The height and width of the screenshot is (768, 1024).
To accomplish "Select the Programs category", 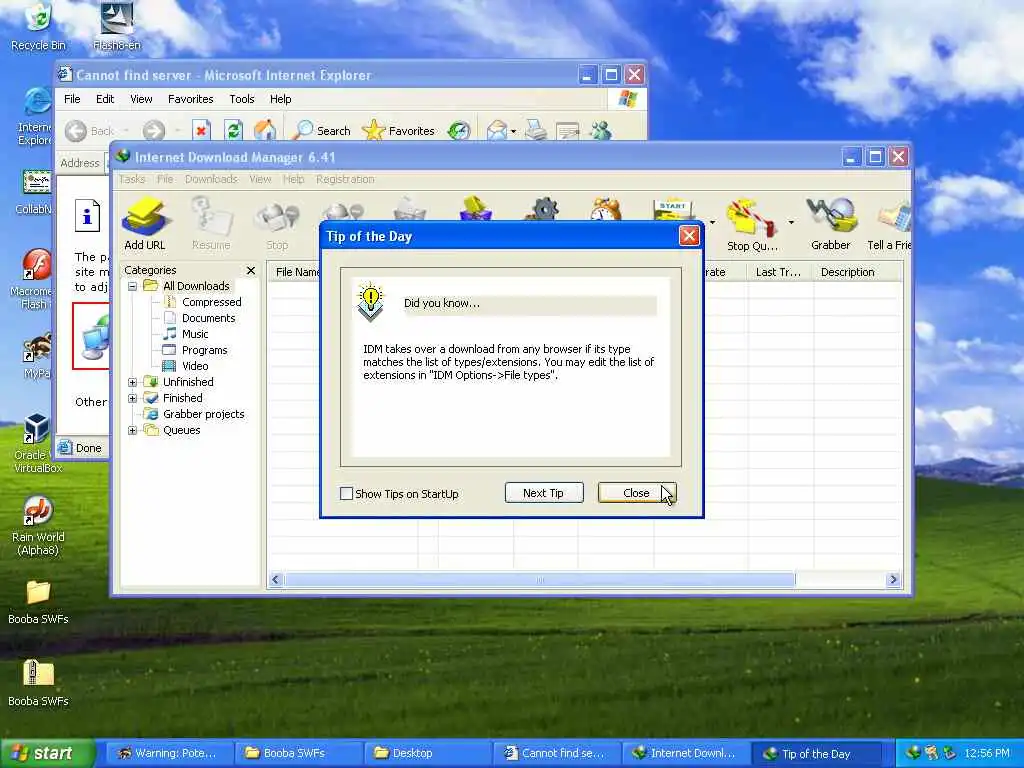I will [204, 350].
